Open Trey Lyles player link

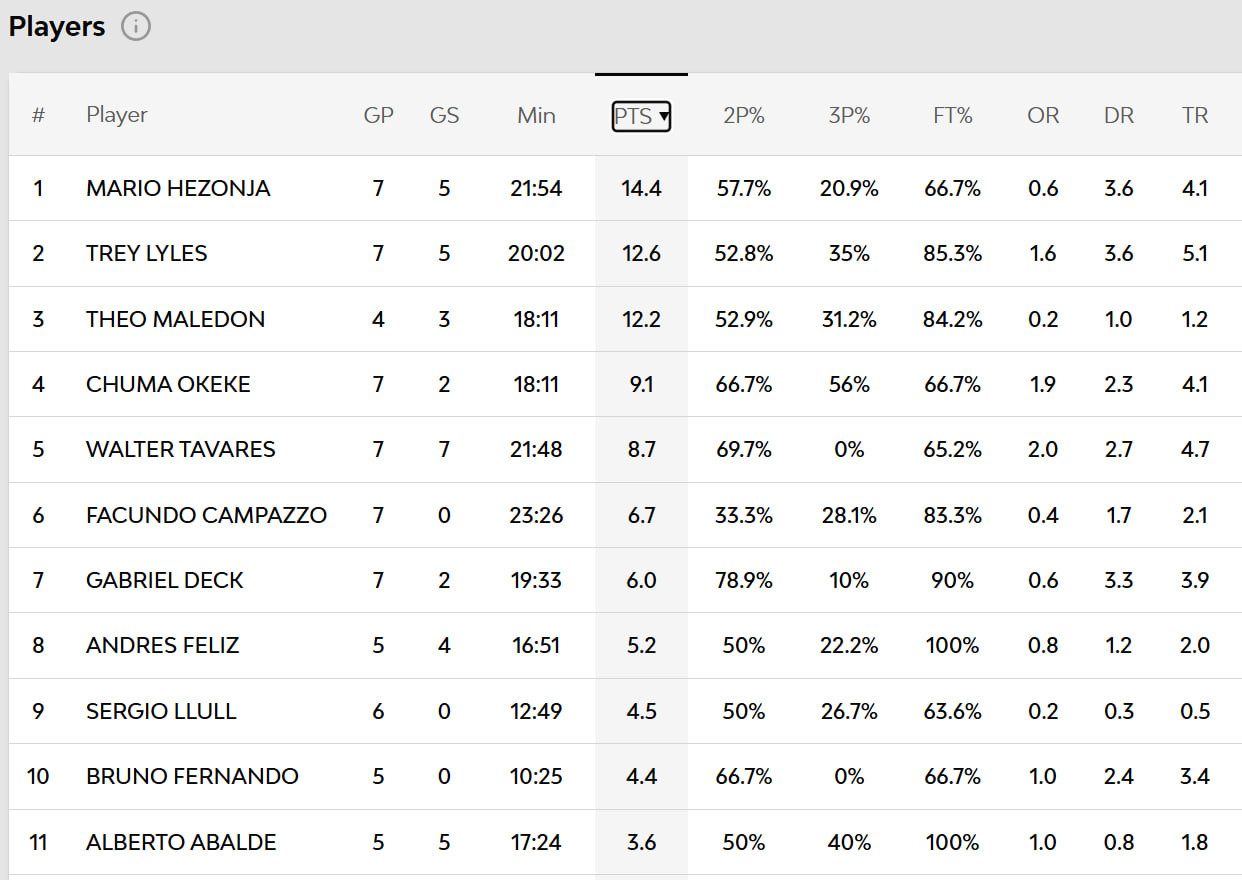[x=147, y=254]
